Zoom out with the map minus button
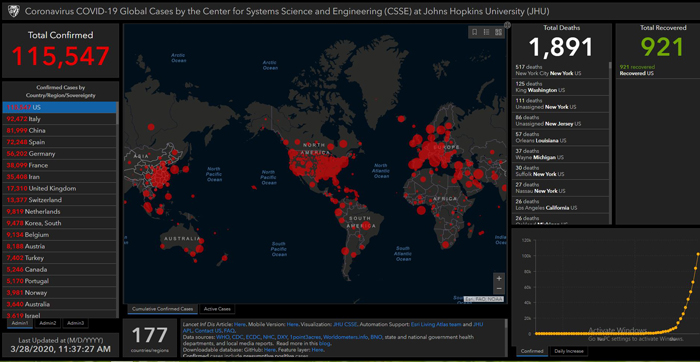Viewport: 700px width, 362px height. [x=499, y=289]
